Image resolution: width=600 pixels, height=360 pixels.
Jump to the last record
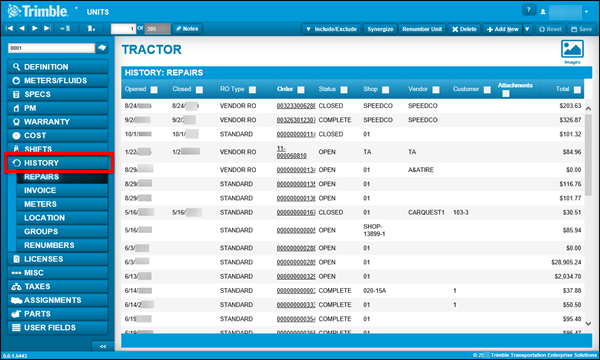[x=47, y=28]
